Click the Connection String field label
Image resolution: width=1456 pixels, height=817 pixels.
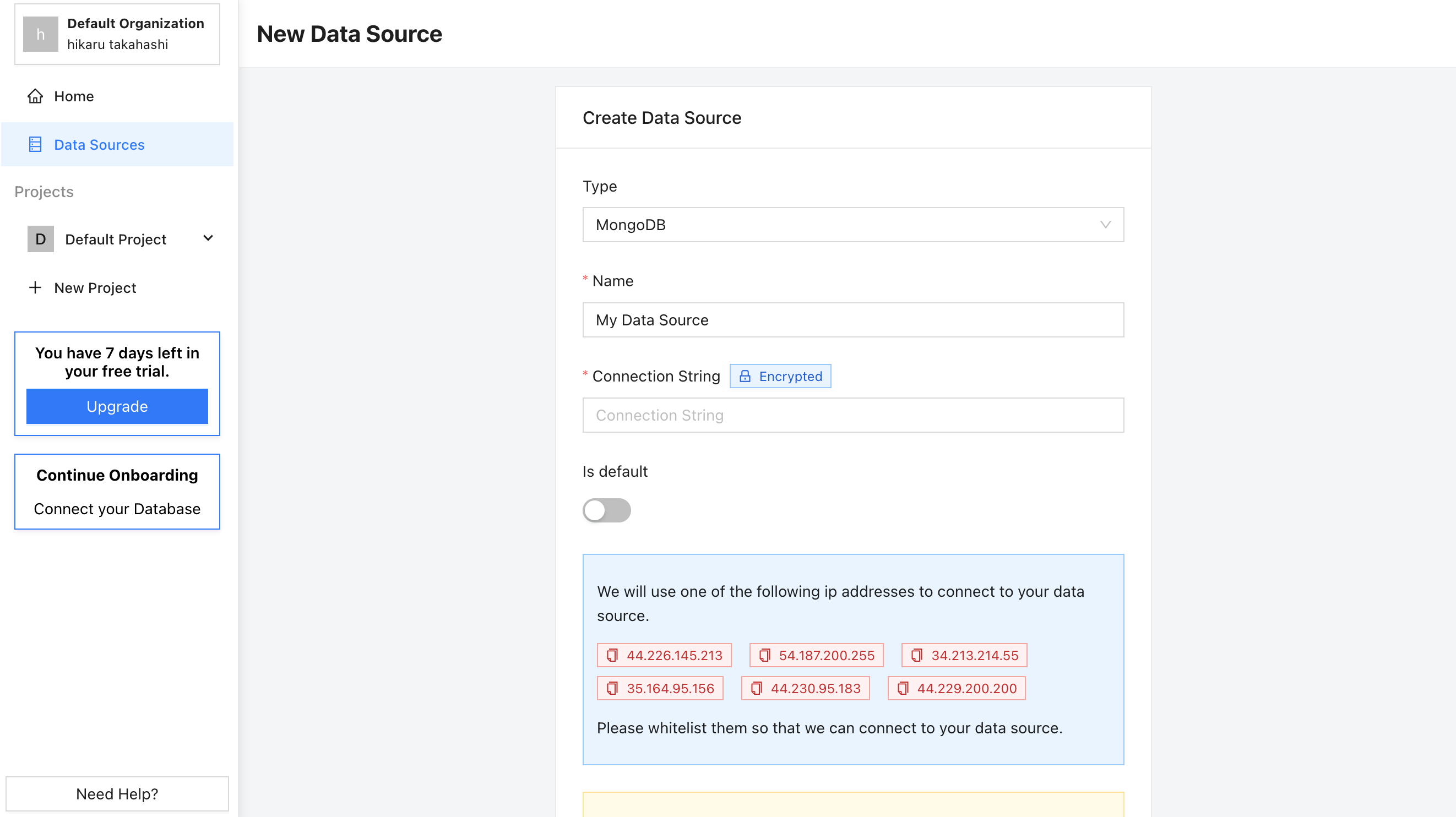656,377
